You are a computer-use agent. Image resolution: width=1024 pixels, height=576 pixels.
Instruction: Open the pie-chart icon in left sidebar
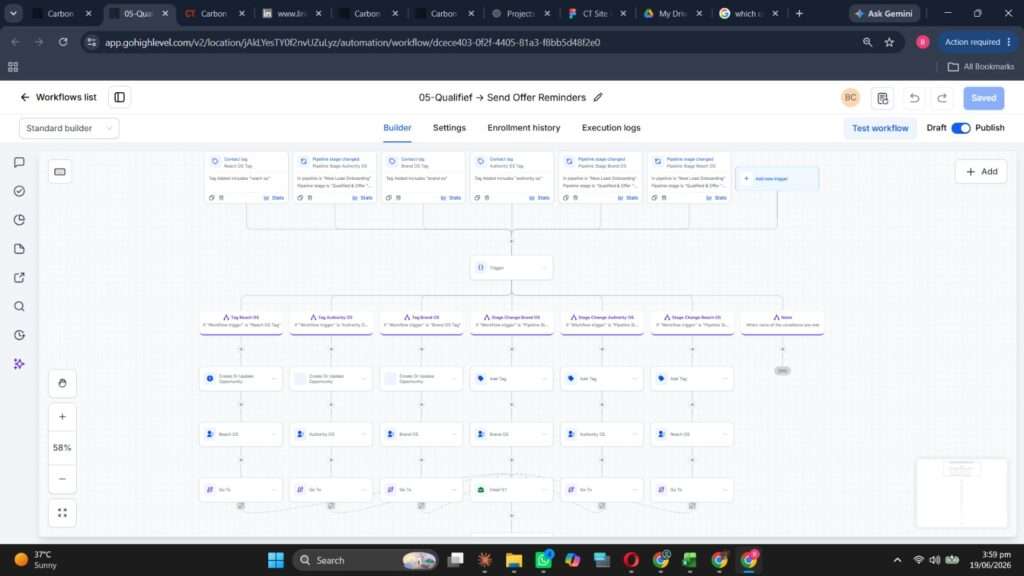click(20, 219)
